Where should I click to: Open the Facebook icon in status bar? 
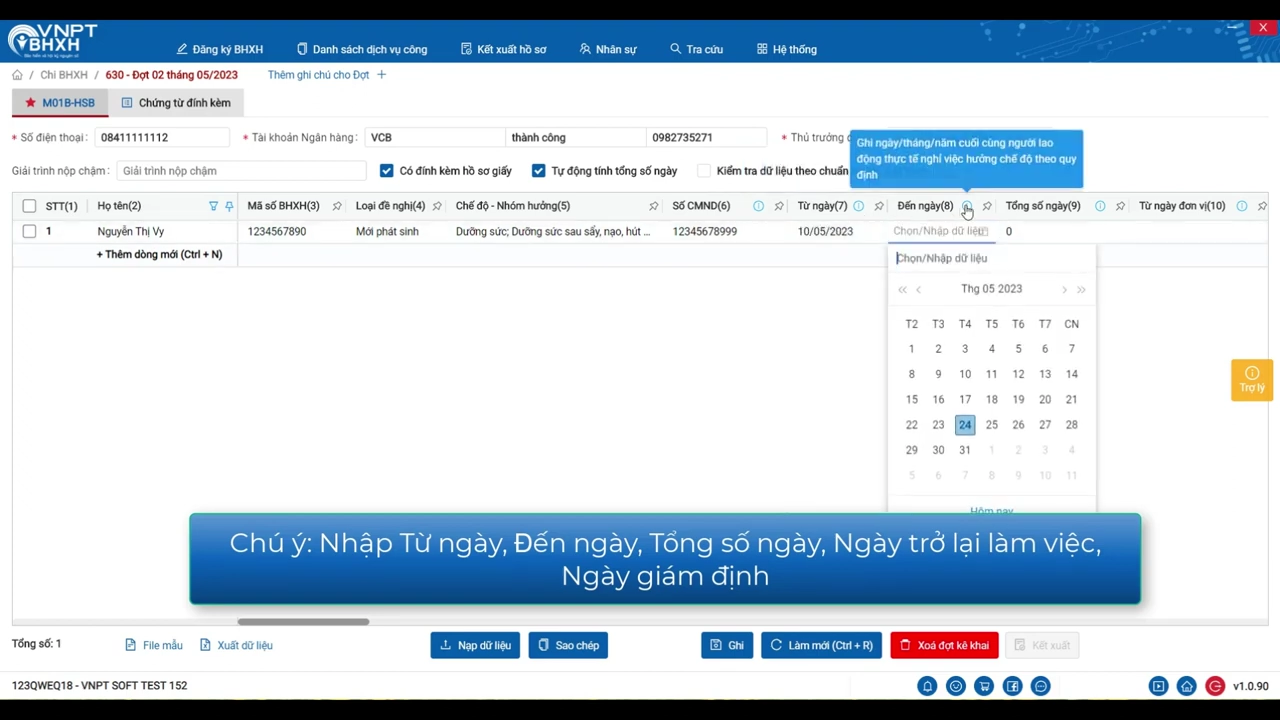(1013, 686)
